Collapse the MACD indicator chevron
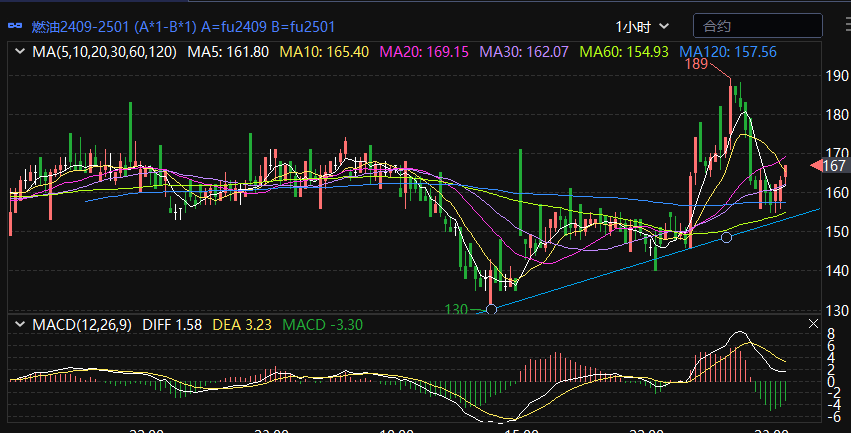The height and width of the screenshot is (433, 851). pyautogui.click(x=18, y=325)
